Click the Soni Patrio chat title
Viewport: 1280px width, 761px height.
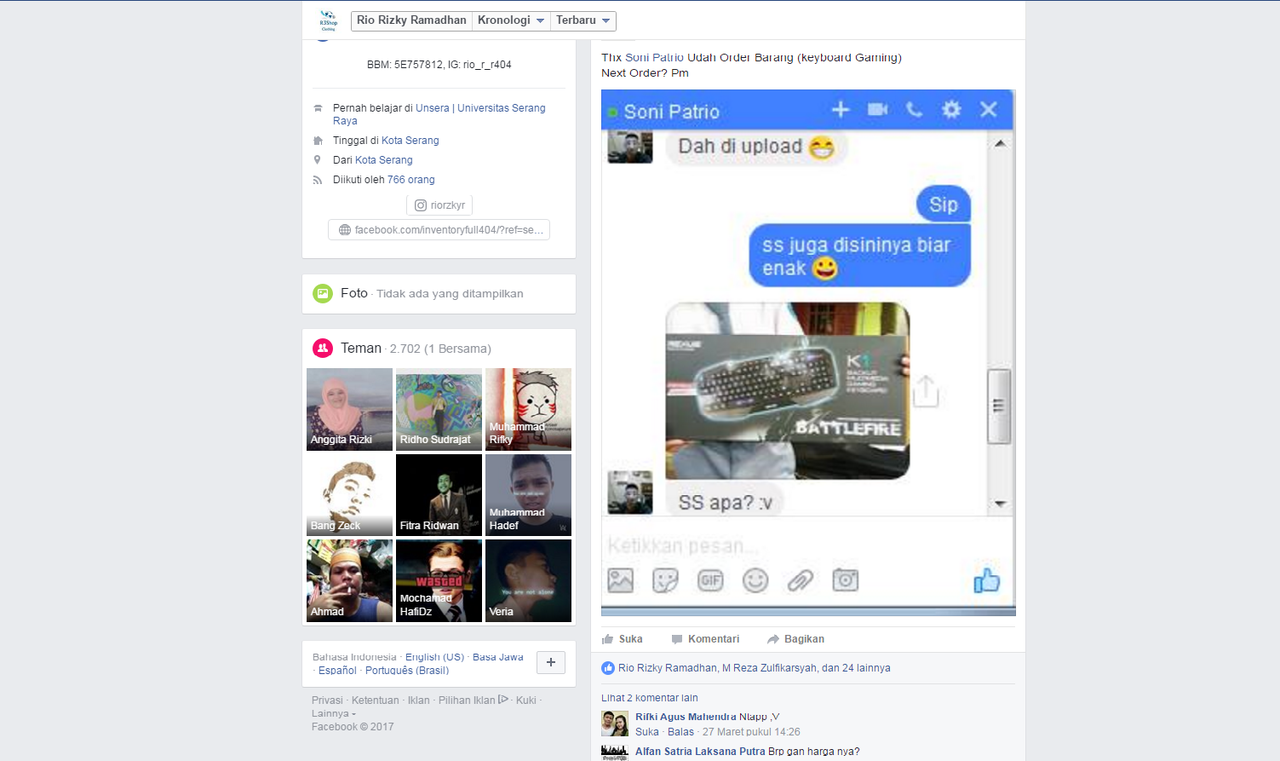click(x=672, y=111)
